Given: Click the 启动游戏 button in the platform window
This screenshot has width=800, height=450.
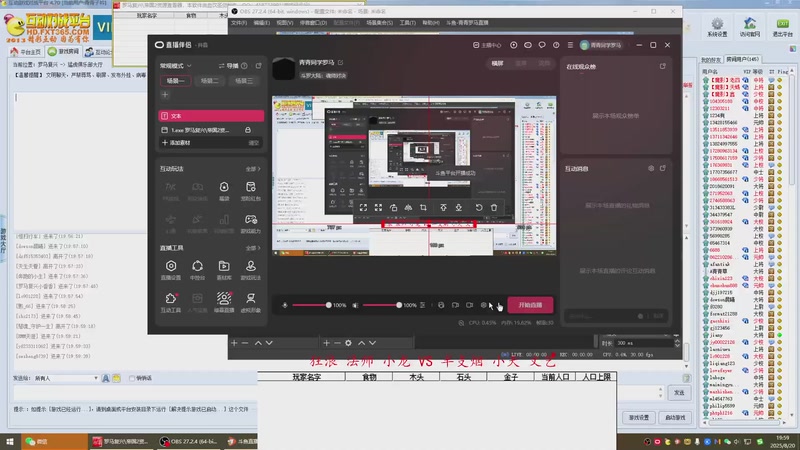Looking at the screenshot, I should pyautogui.click(x=676, y=417).
